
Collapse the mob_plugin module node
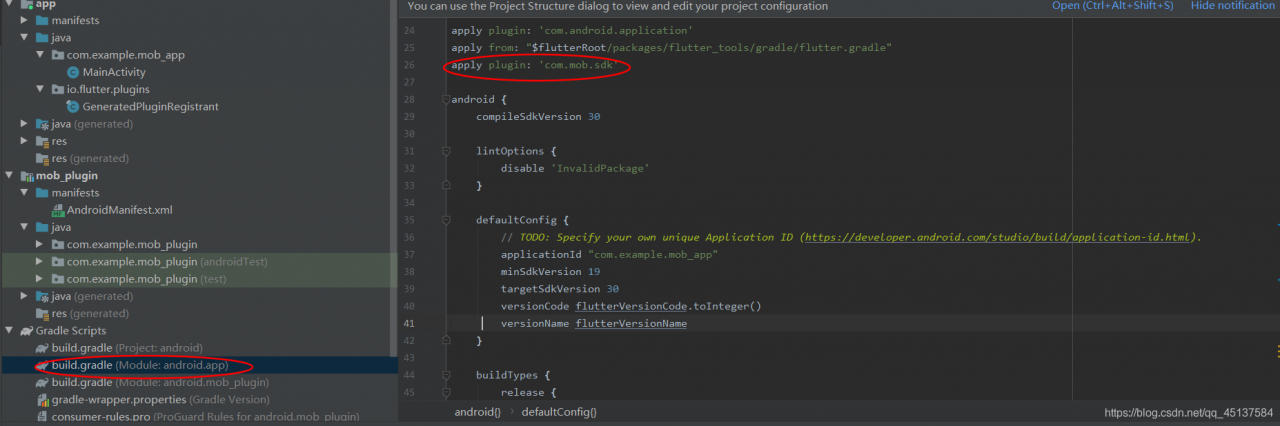9,175
